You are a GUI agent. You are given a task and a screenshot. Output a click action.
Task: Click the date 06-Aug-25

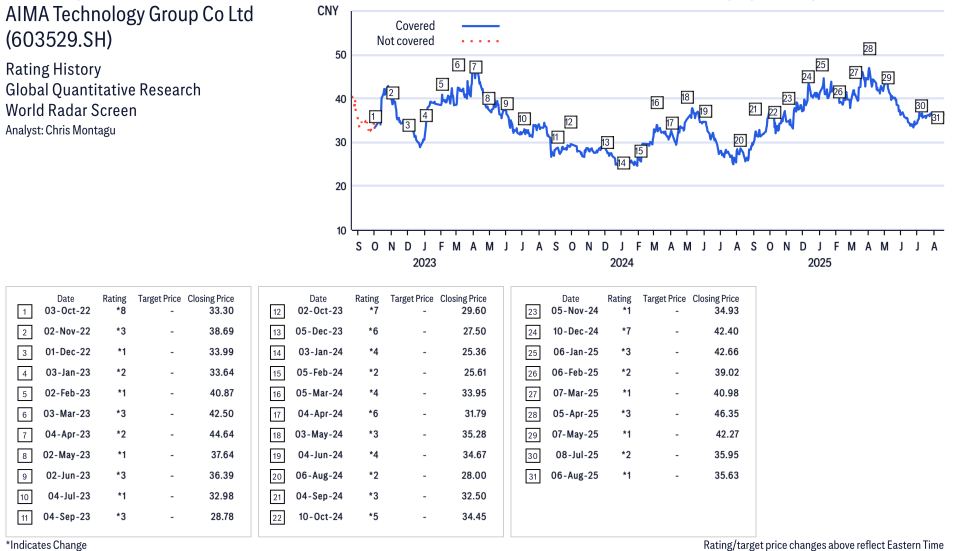click(574, 476)
